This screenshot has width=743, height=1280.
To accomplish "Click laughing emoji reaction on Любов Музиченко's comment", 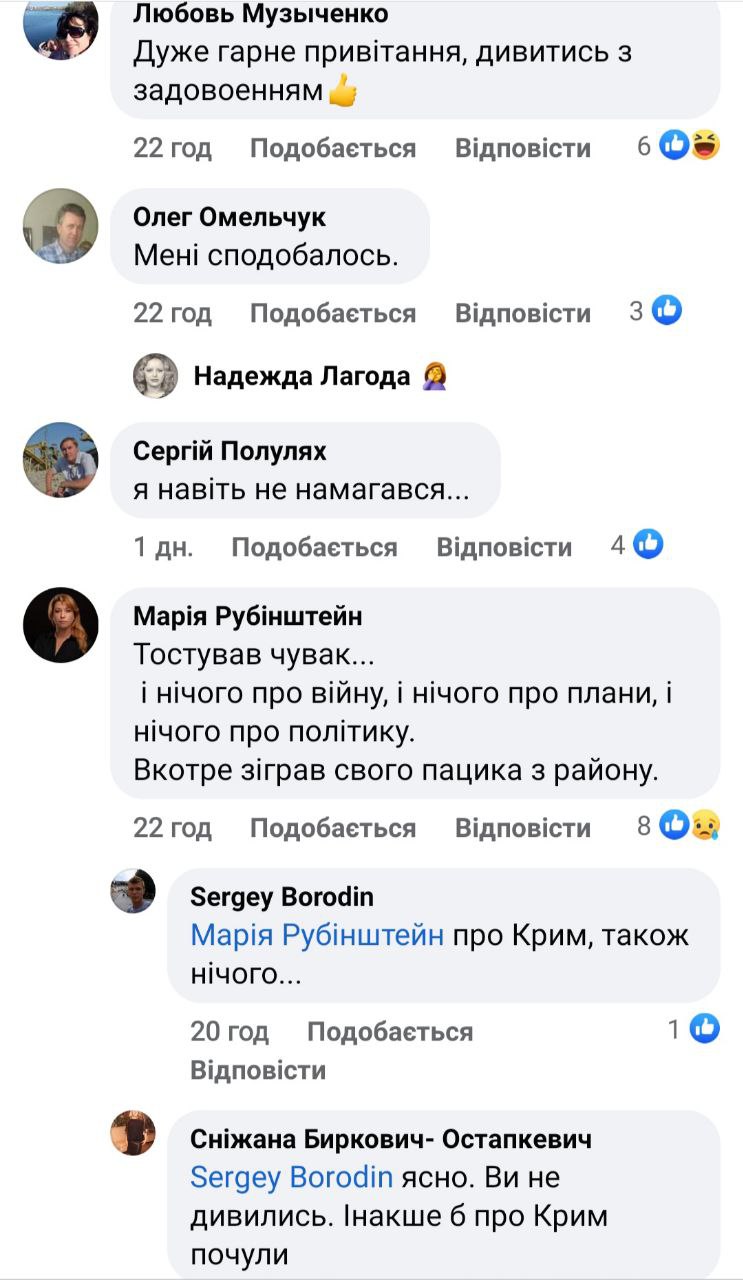I will click(x=705, y=147).
